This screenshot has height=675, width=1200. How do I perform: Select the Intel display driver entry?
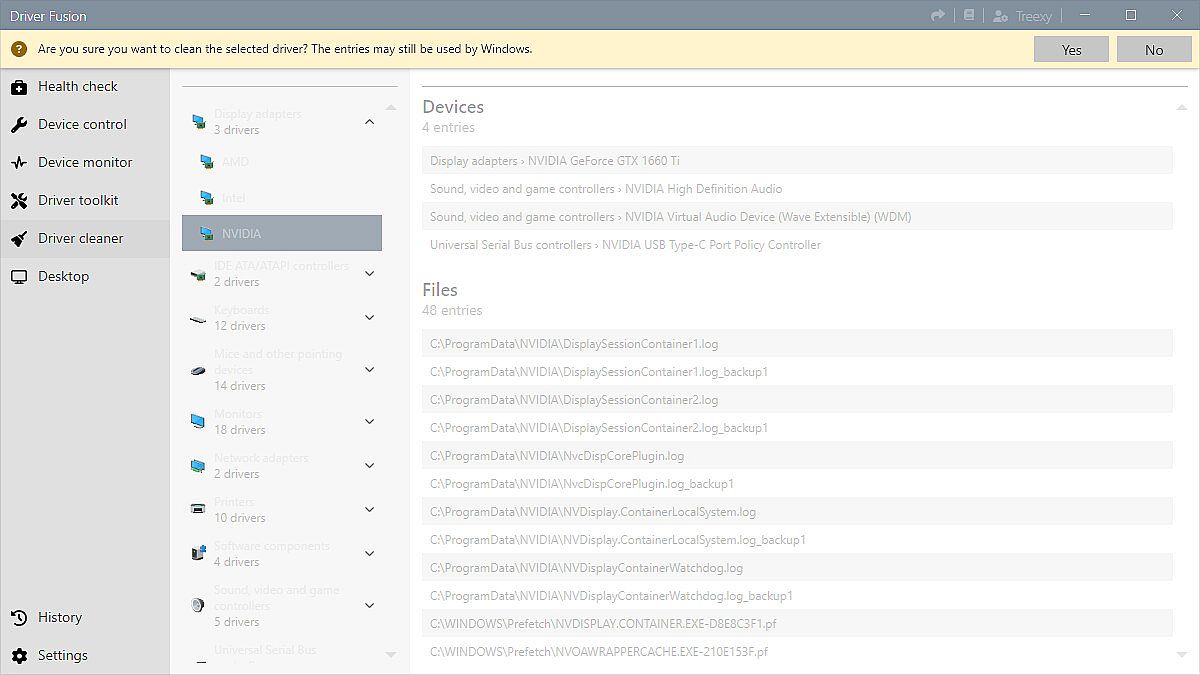[x=234, y=198]
